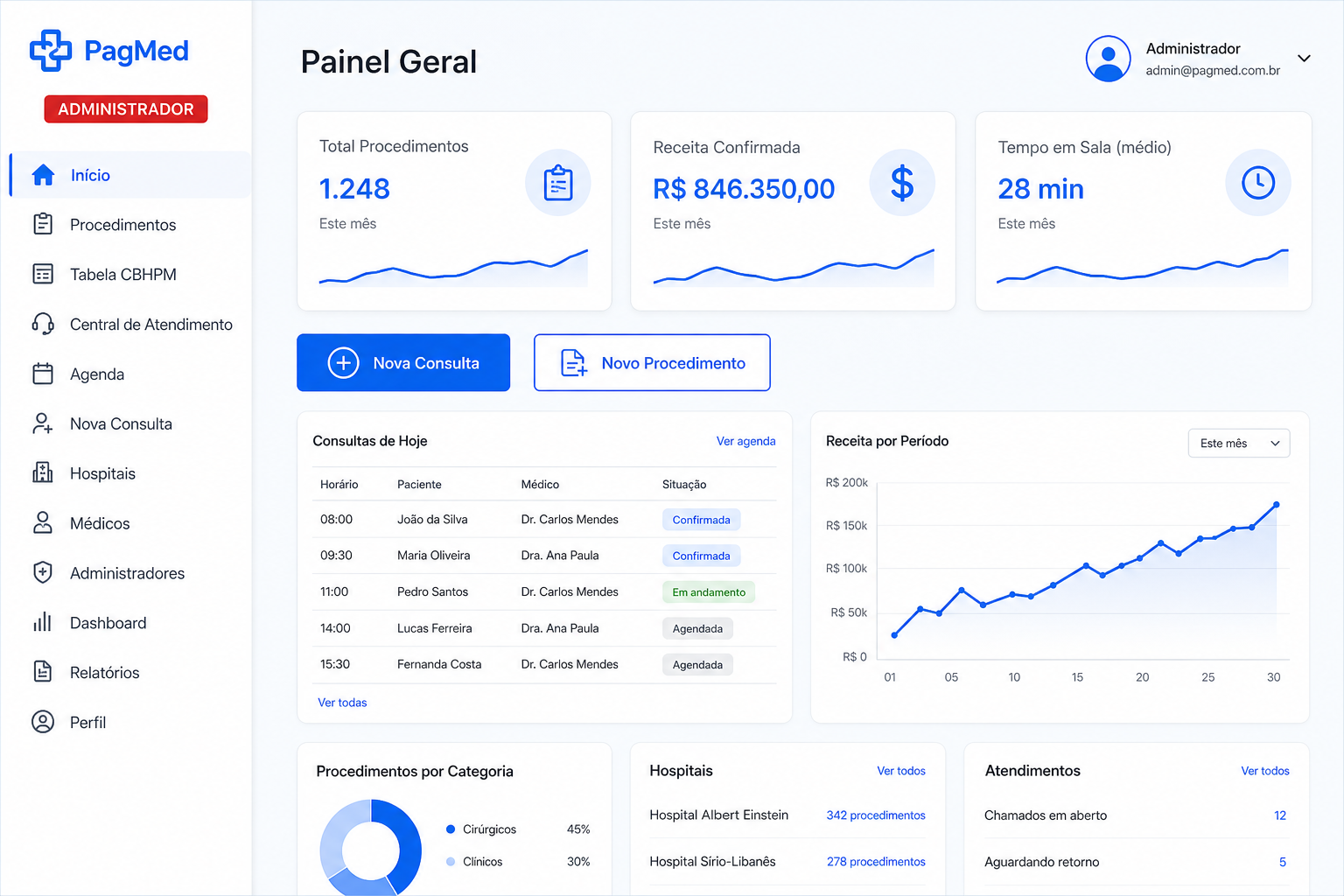The height and width of the screenshot is (896, 1344).
Task: Click the Cirúrgicos legend color dot
Action: click(x=451, y=829)
